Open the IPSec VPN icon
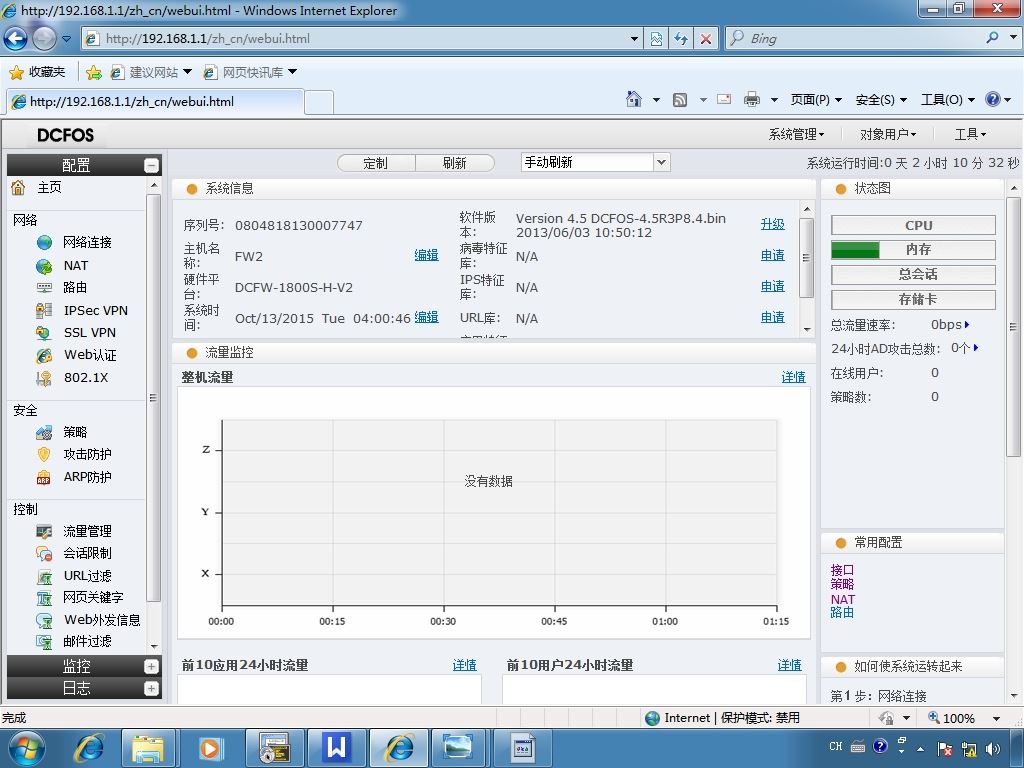This screenshot has width=1024, height=768. (44, 310)
